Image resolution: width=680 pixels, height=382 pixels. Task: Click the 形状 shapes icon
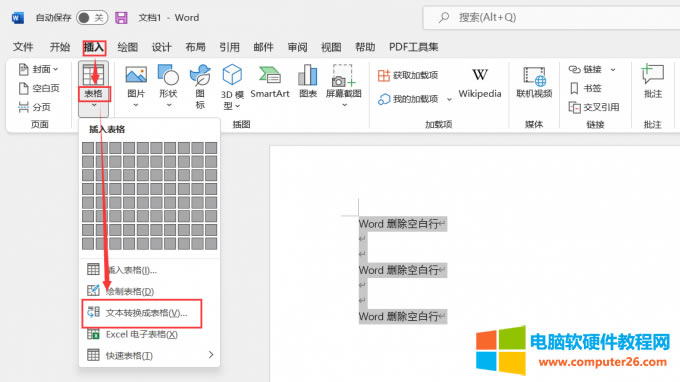pyautogui.click(x=168, y=75)
